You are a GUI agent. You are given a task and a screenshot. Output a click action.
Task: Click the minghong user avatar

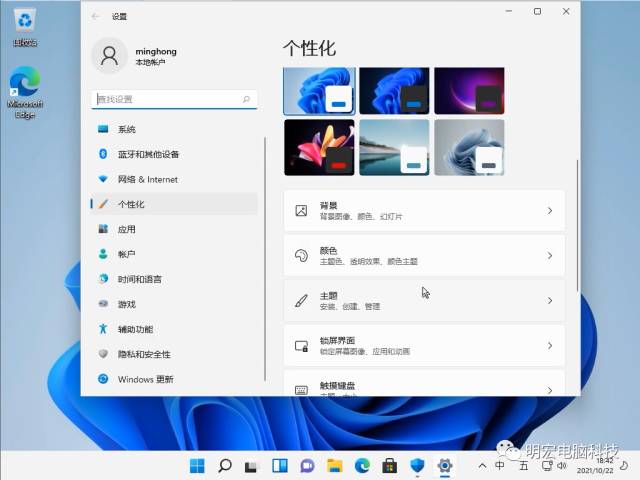click(109, 56)
